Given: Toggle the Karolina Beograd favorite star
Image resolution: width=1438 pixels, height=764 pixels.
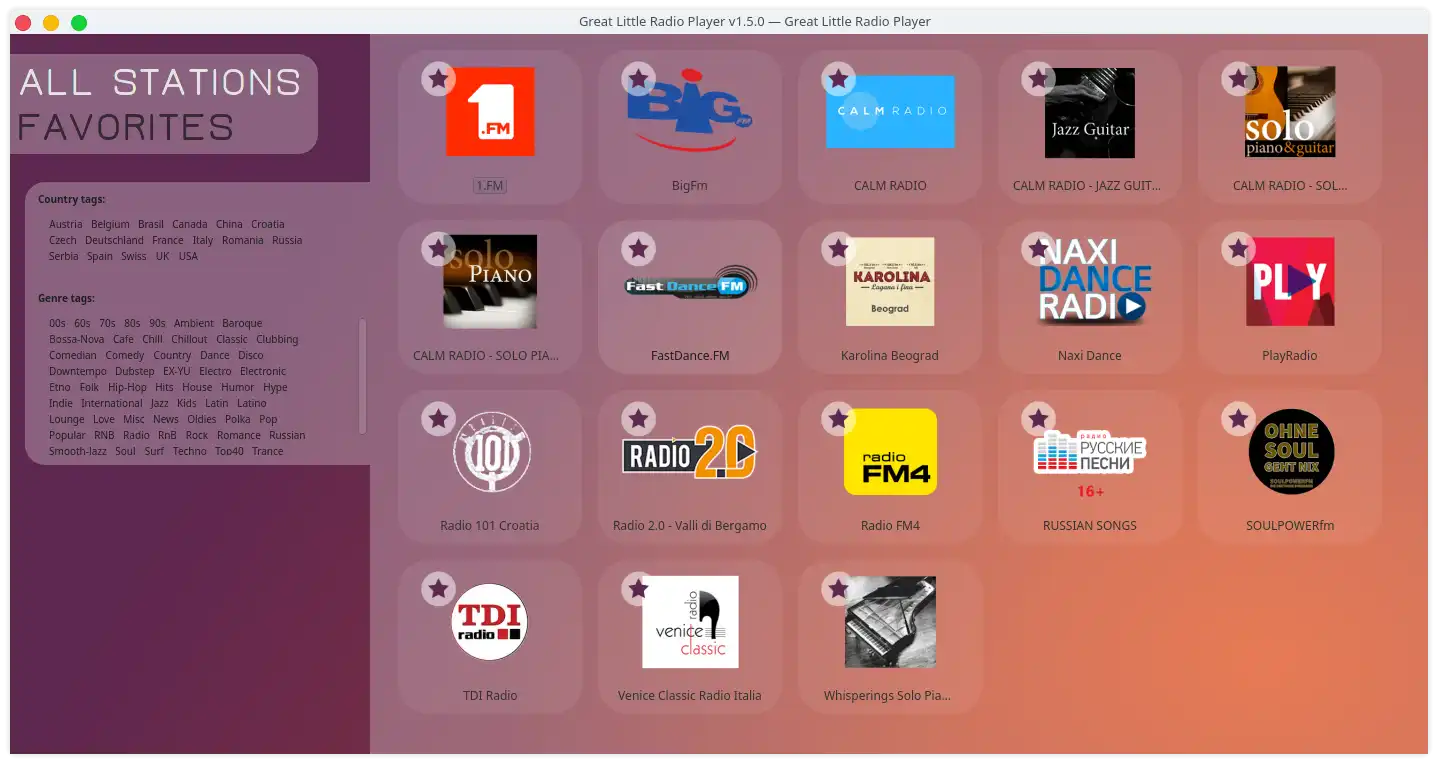Looking at the screenshot, I should pyautogui.click(x=838, y=248).
